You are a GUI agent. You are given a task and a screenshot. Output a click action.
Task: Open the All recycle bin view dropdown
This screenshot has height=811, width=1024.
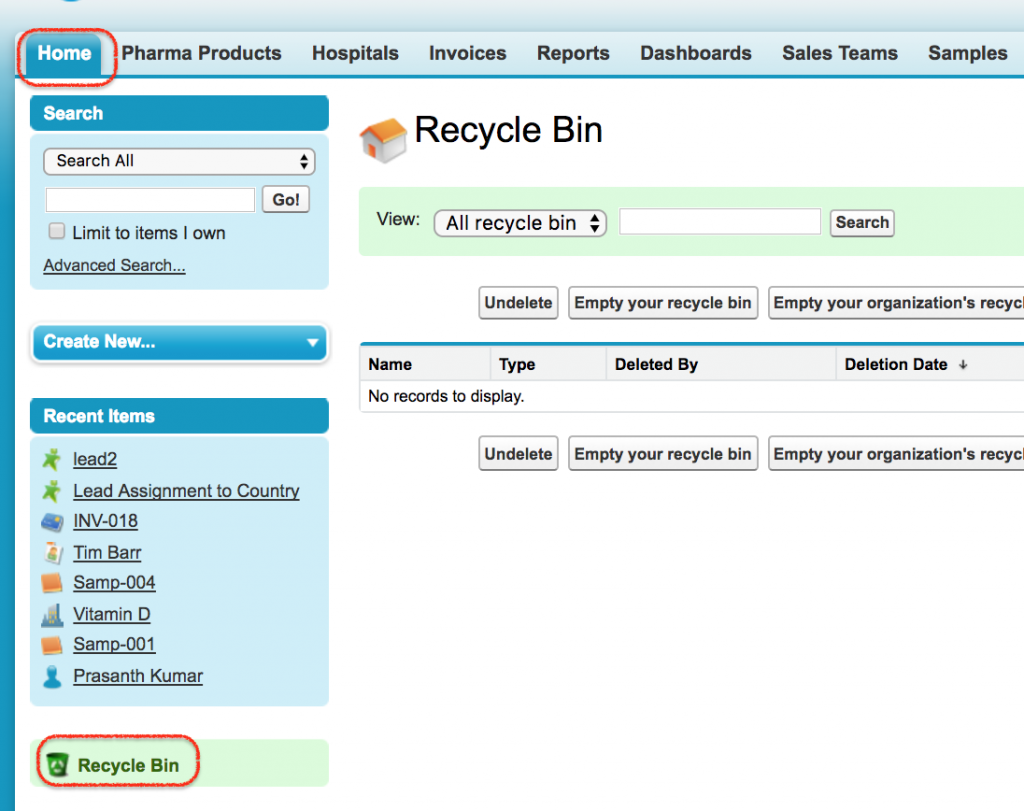tap(520, 223)
